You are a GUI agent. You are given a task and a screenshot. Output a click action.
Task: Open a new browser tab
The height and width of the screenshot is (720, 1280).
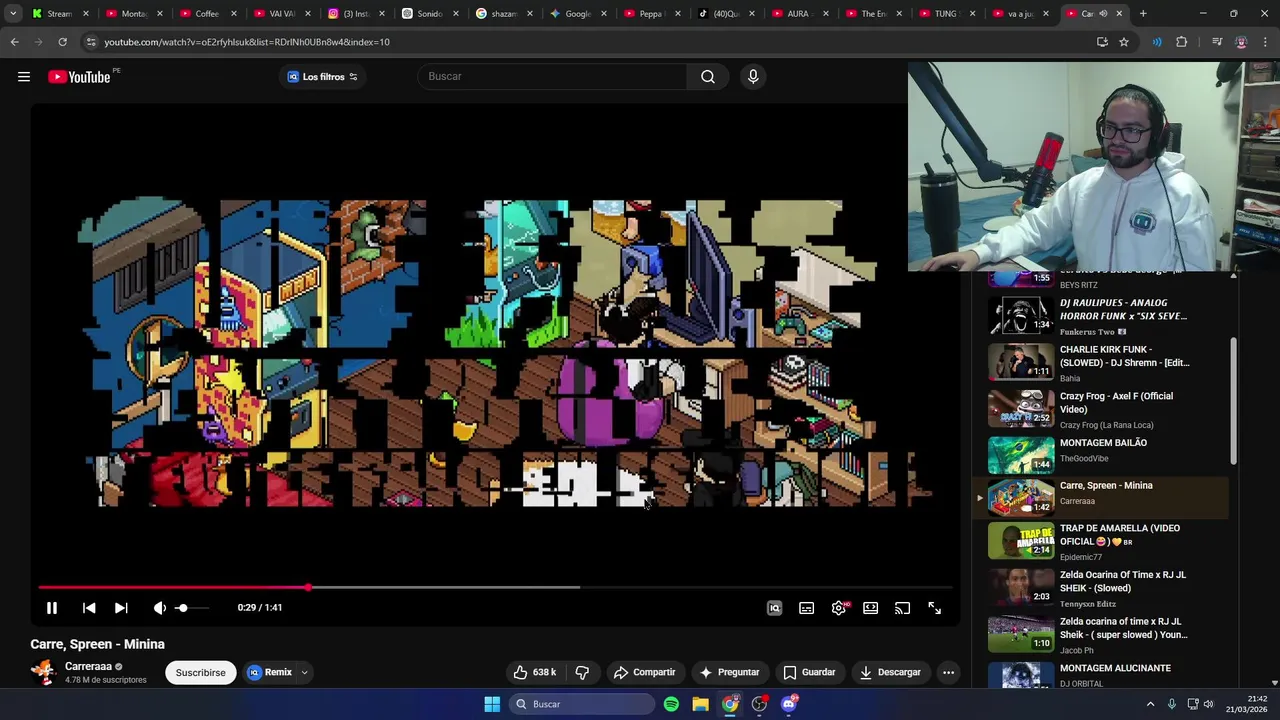click(x=1143, y=14)
